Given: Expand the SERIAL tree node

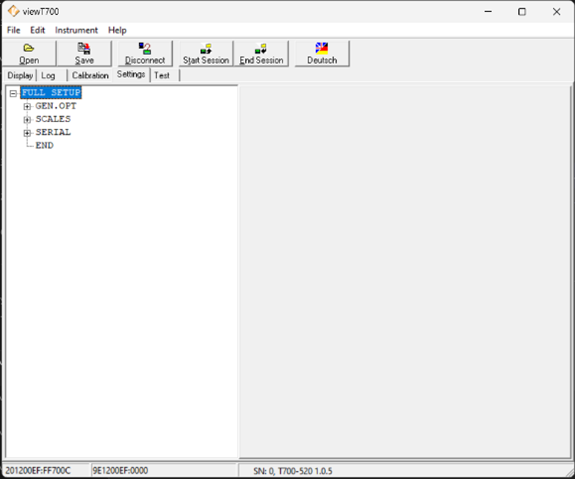Looking at the screenshot, I should (x=27, y=133).
